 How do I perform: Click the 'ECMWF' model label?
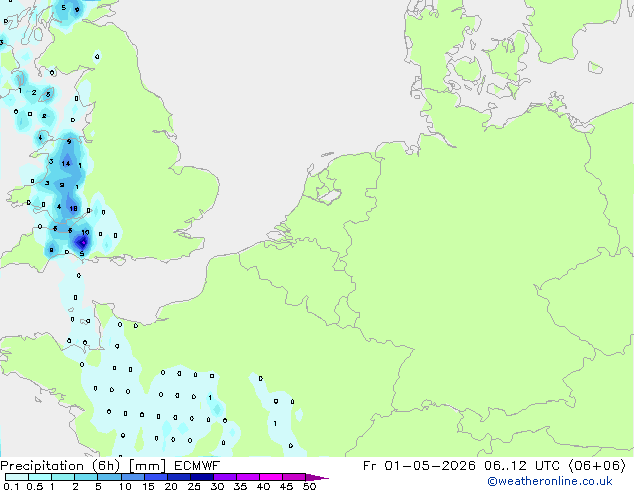tap(197, 466)
